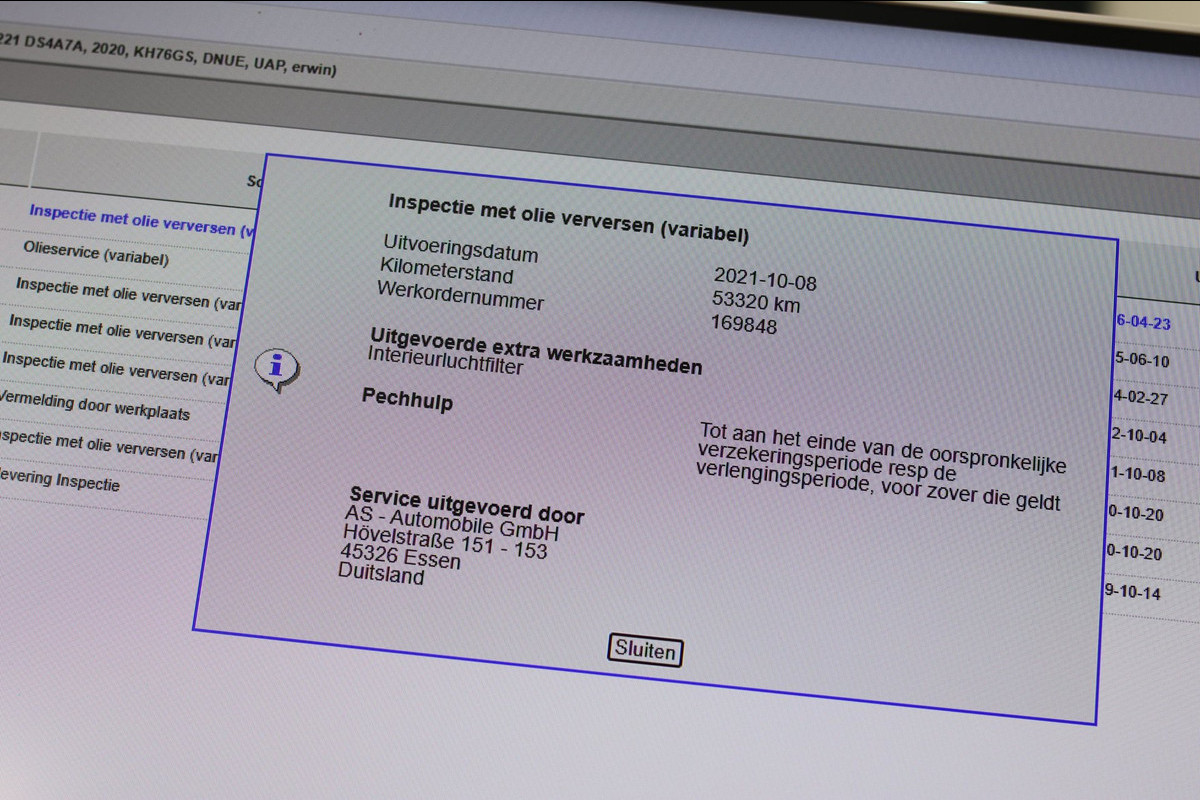The image size is (1200, 800).
Task: Click the Interieurluchtfilter text
Action: click(445, 361)
